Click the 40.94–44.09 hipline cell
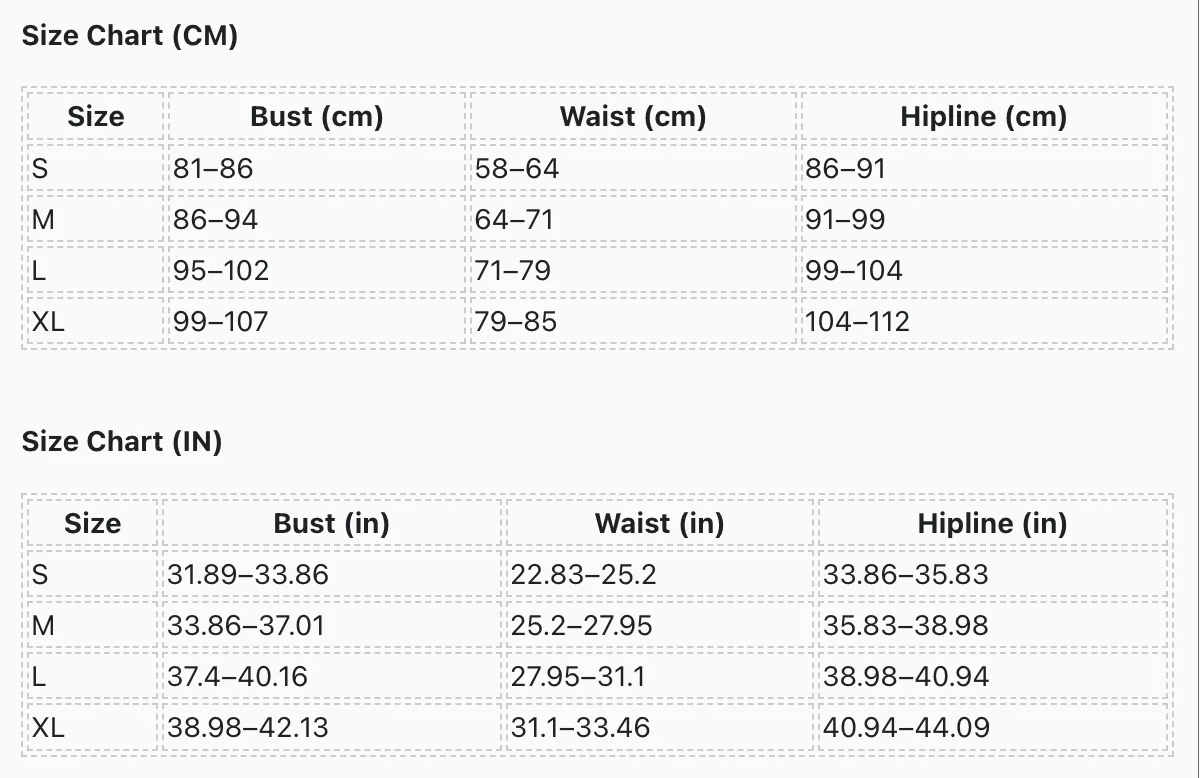 993,727
